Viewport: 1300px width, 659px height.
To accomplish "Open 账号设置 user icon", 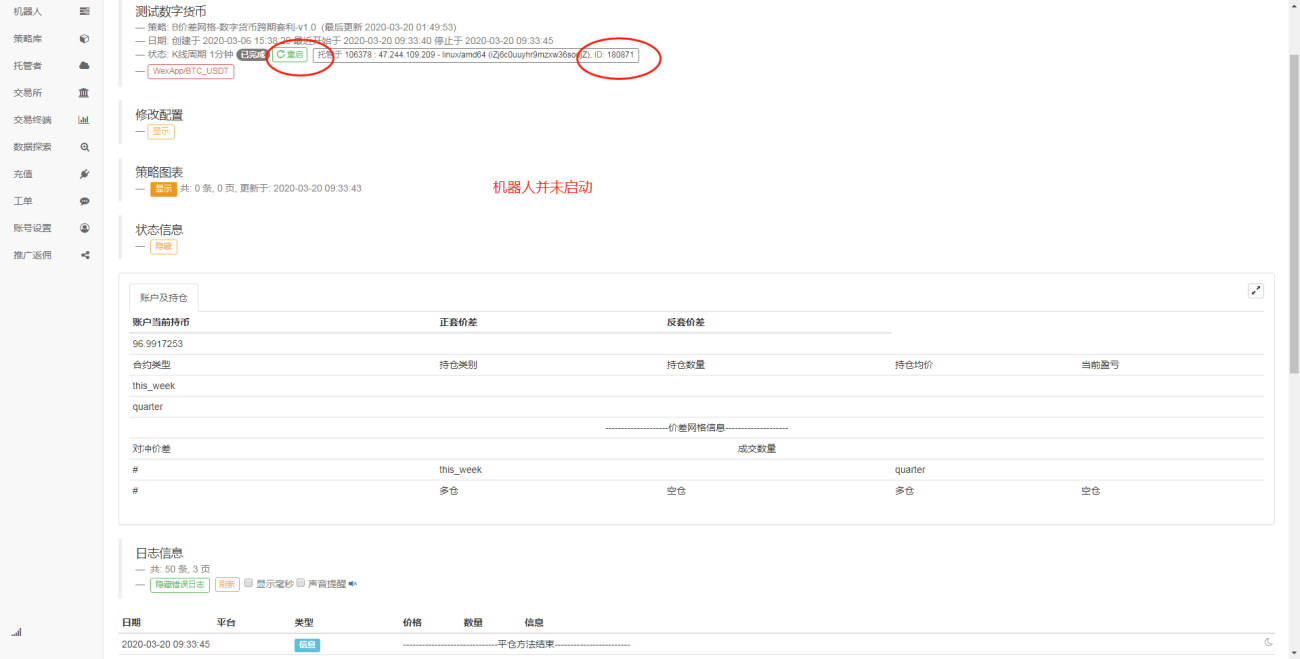I will click(84, 228).
